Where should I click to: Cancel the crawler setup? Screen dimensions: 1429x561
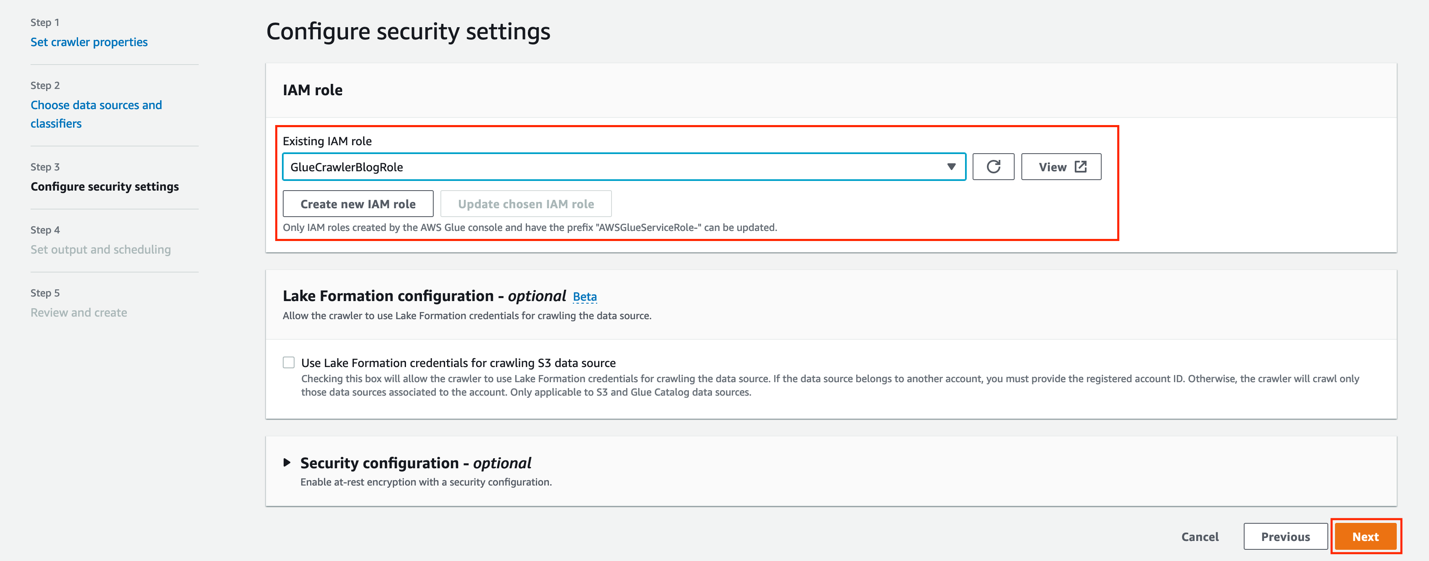(x=1200, y=537)
